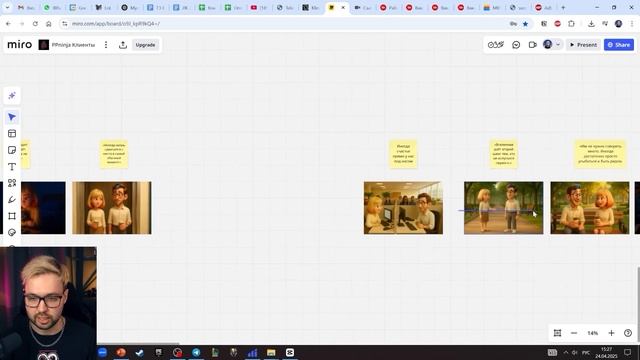
Task: Export the board via upload icon
Action: tap(123, 45)
